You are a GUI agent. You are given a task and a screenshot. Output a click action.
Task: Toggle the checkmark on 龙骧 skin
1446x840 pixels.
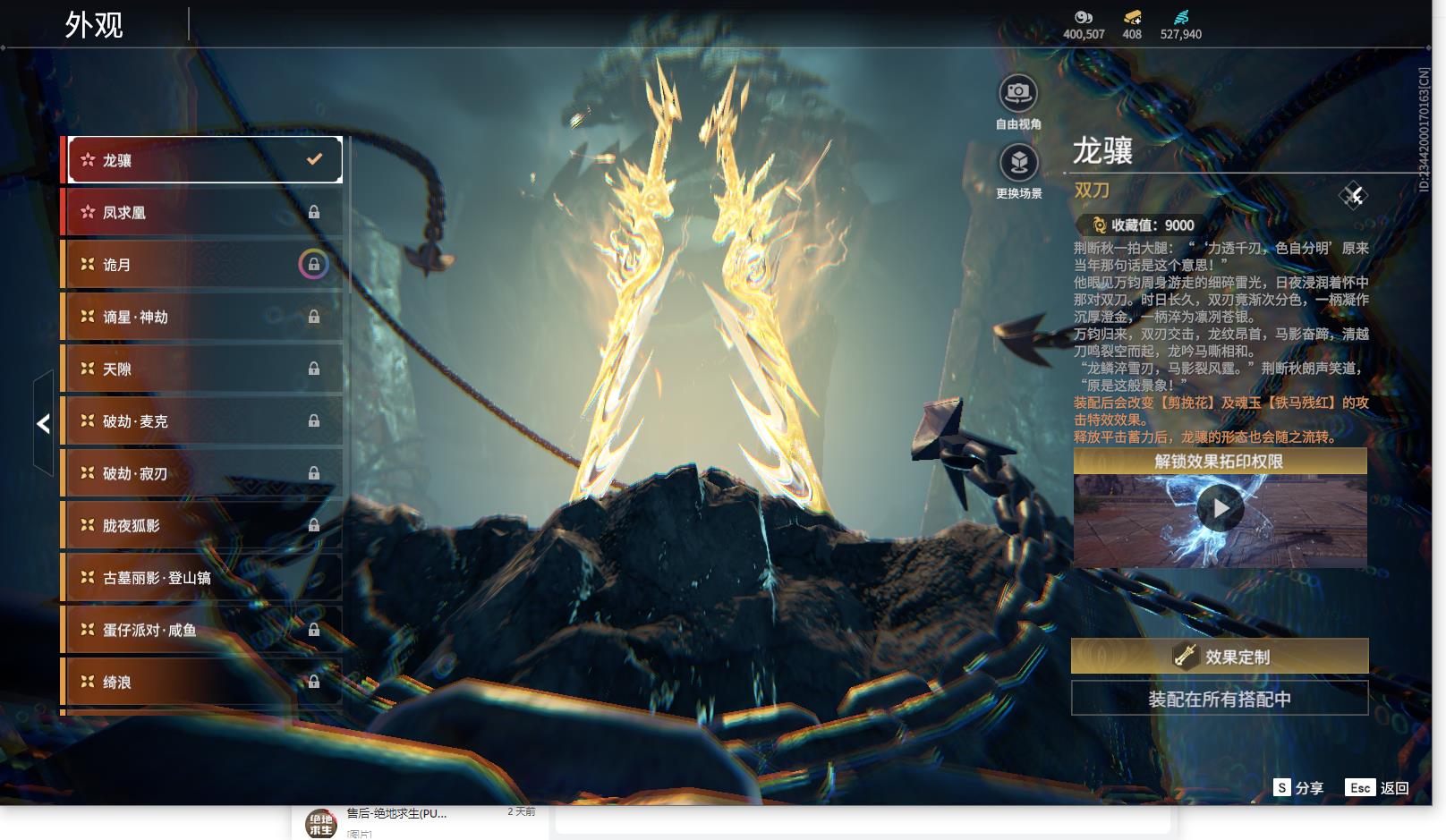coord(314,159)
